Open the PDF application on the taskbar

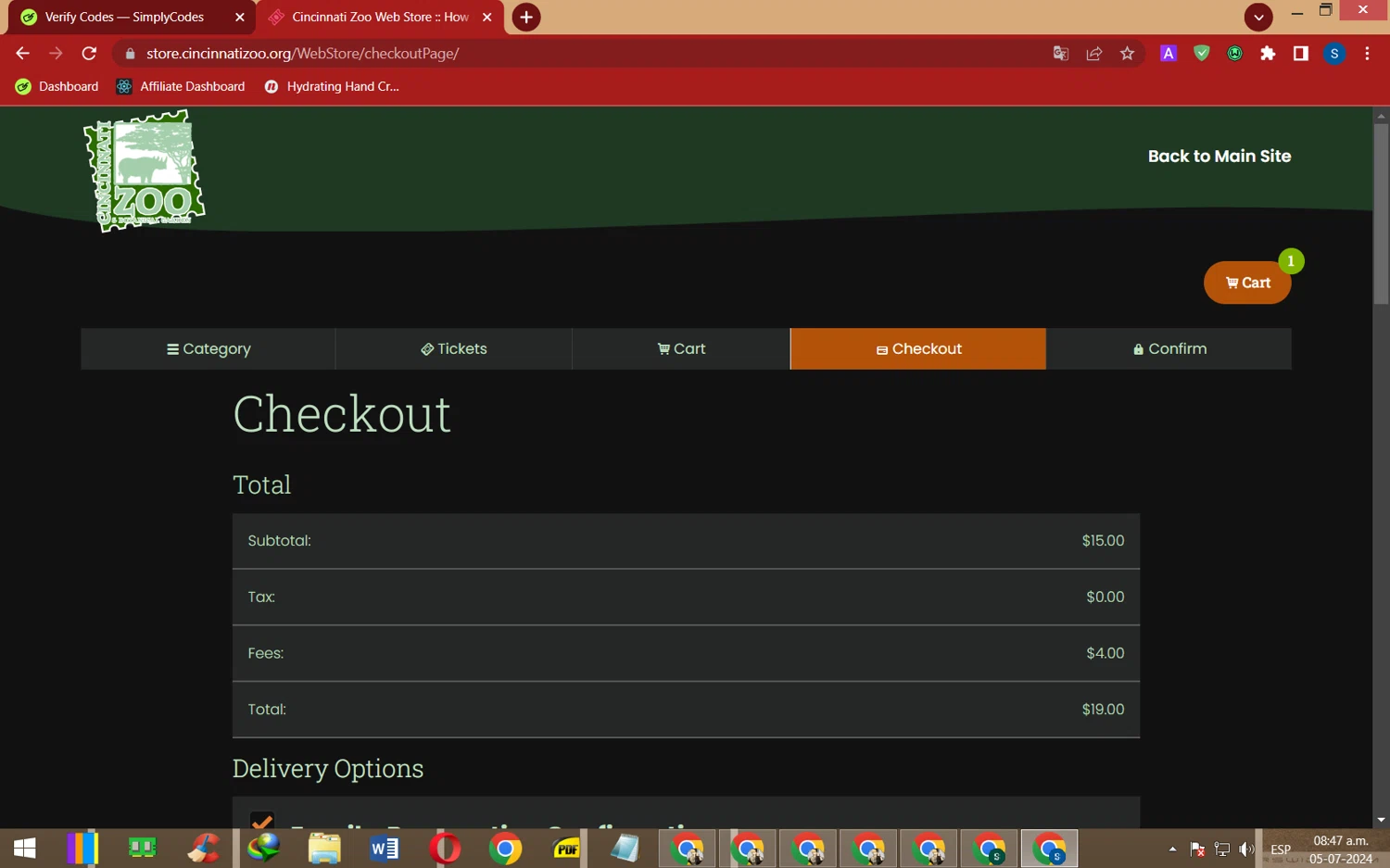[x=566, y=849]
